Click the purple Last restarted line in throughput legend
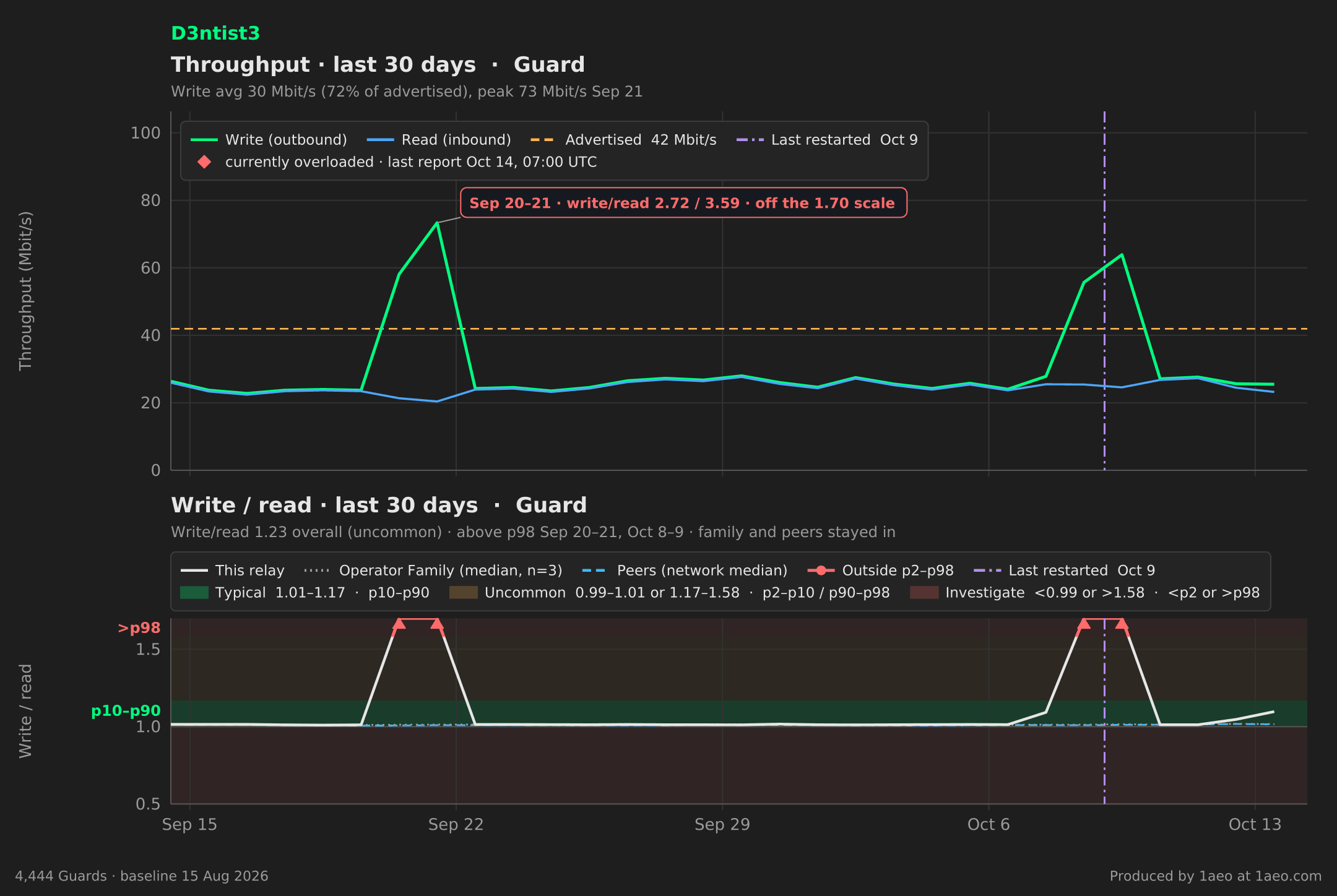The height and width of the screenshot is (896, 1337). coord(750,140)
